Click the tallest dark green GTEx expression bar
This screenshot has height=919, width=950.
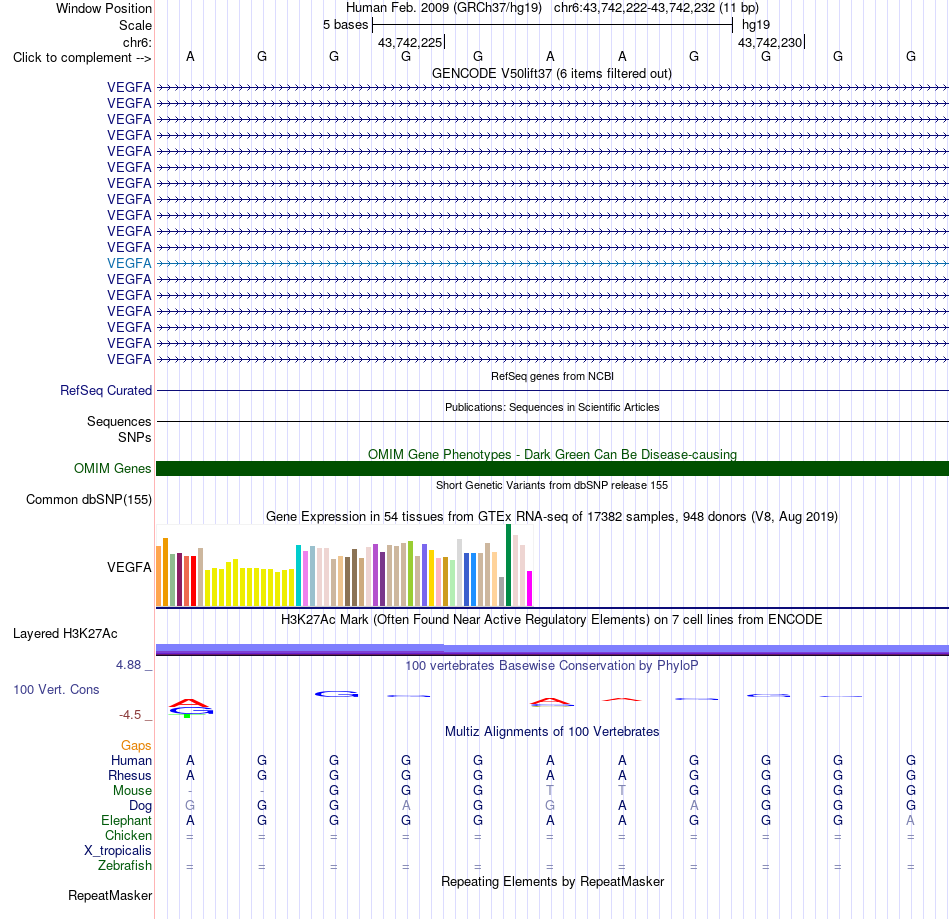click(x=508, y=565)
